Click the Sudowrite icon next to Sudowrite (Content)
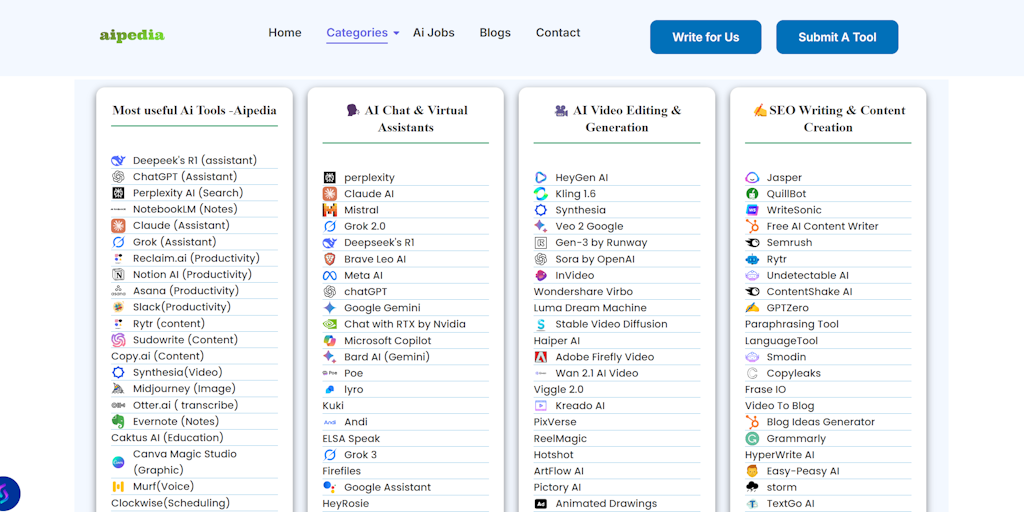1024x512 pixels. click(x=118, y=340)
